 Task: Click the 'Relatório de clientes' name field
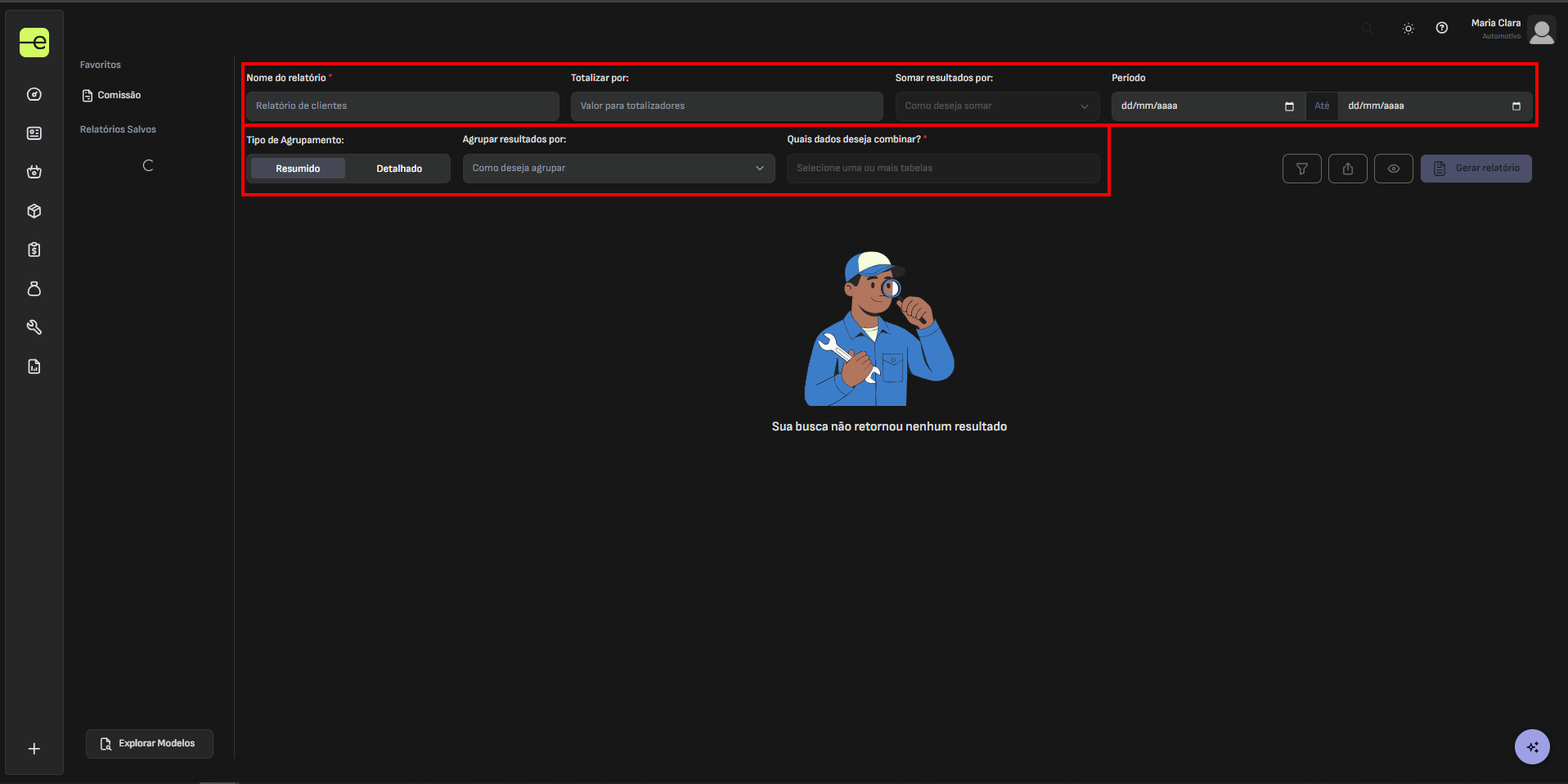[x=402, y=106]
